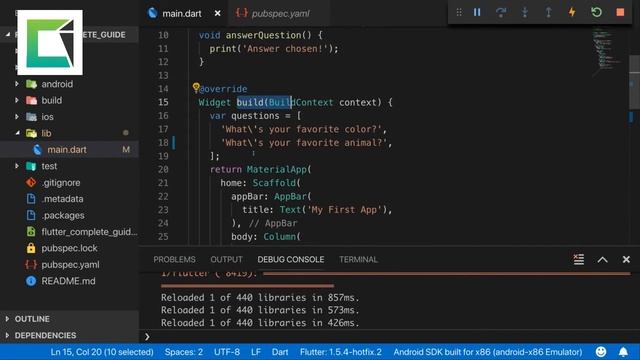Click the lib folder icon
The width and height of the screenshot is (640, 360).
click(31, 133)
